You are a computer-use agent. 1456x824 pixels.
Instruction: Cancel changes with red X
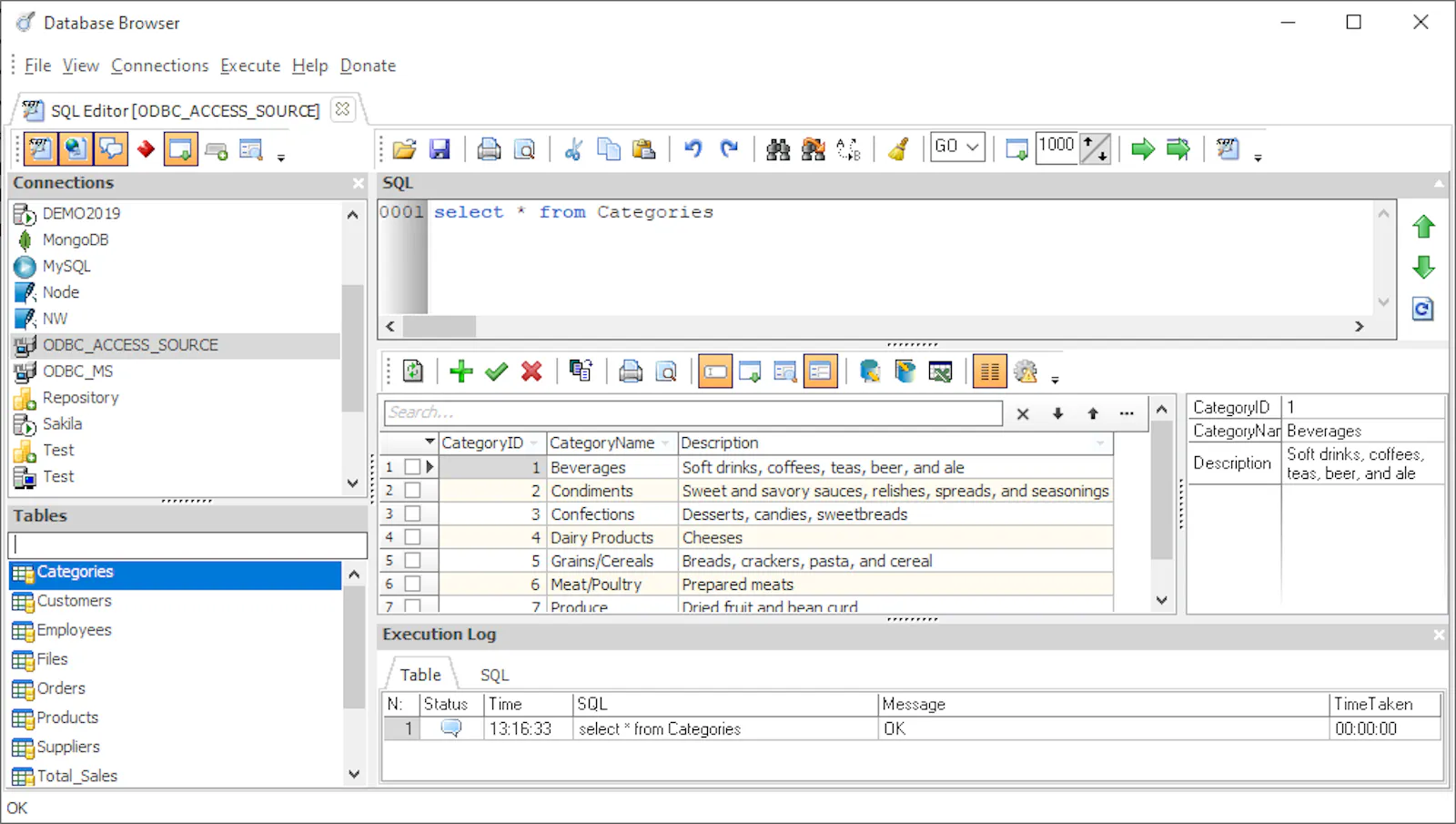point(531,371)
